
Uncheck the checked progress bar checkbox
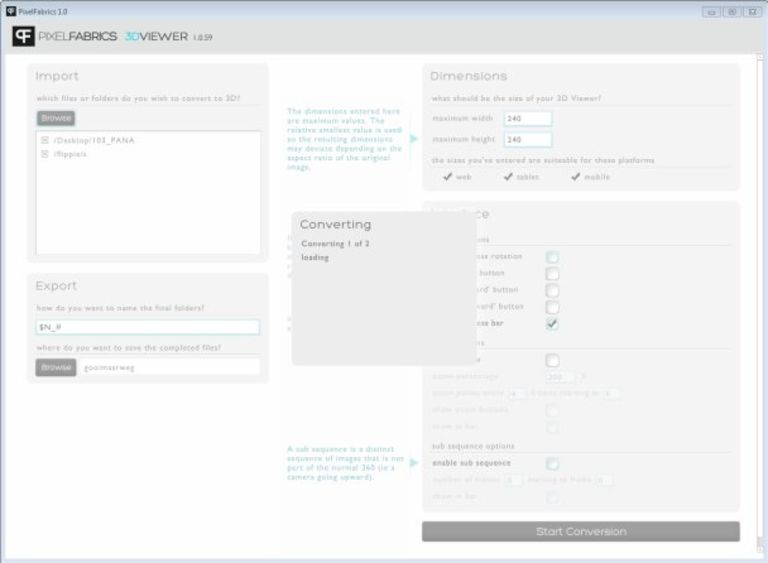[x=552, y=323]
